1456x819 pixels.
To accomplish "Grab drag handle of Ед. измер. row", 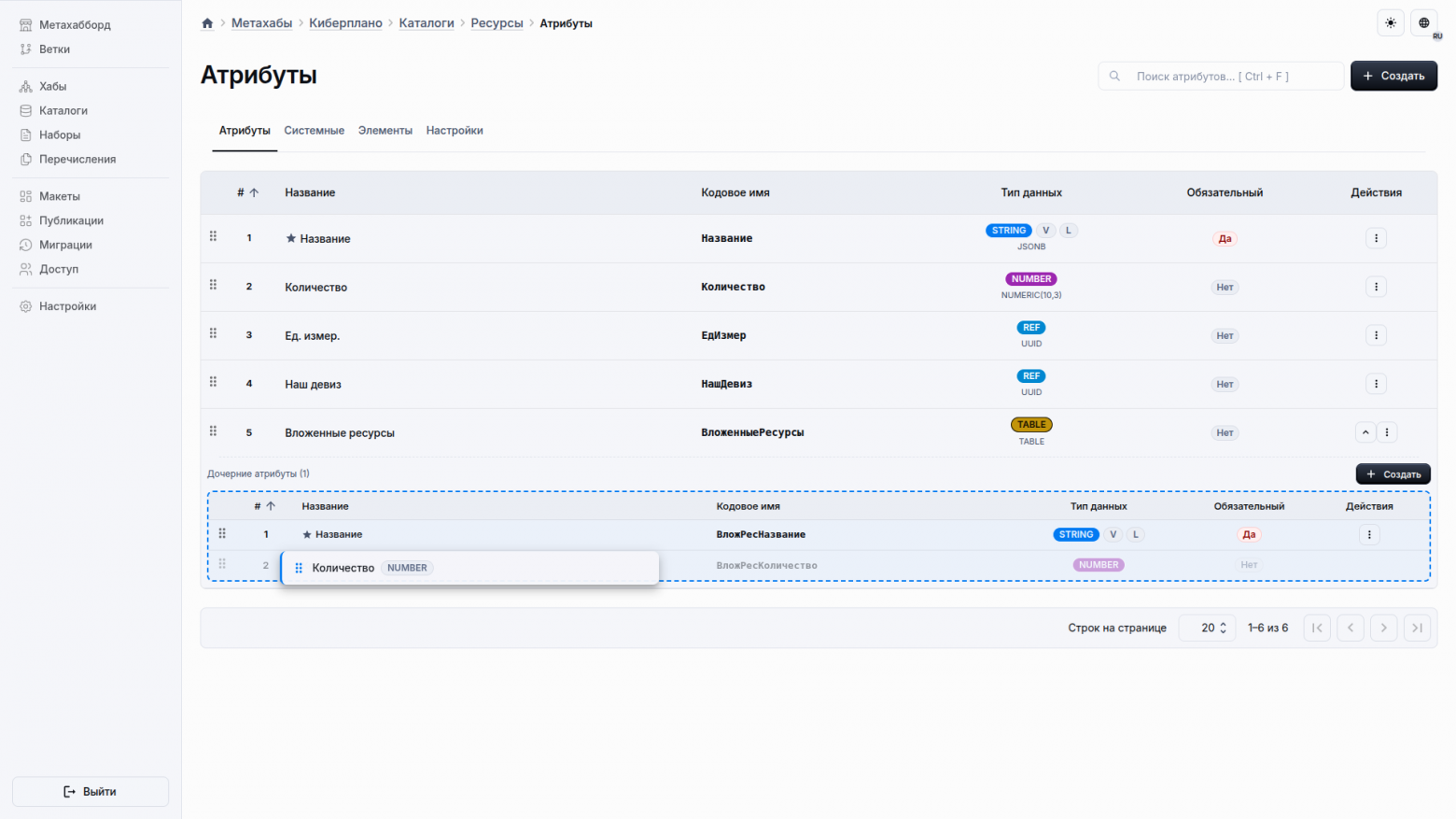I will pos(213,333).
